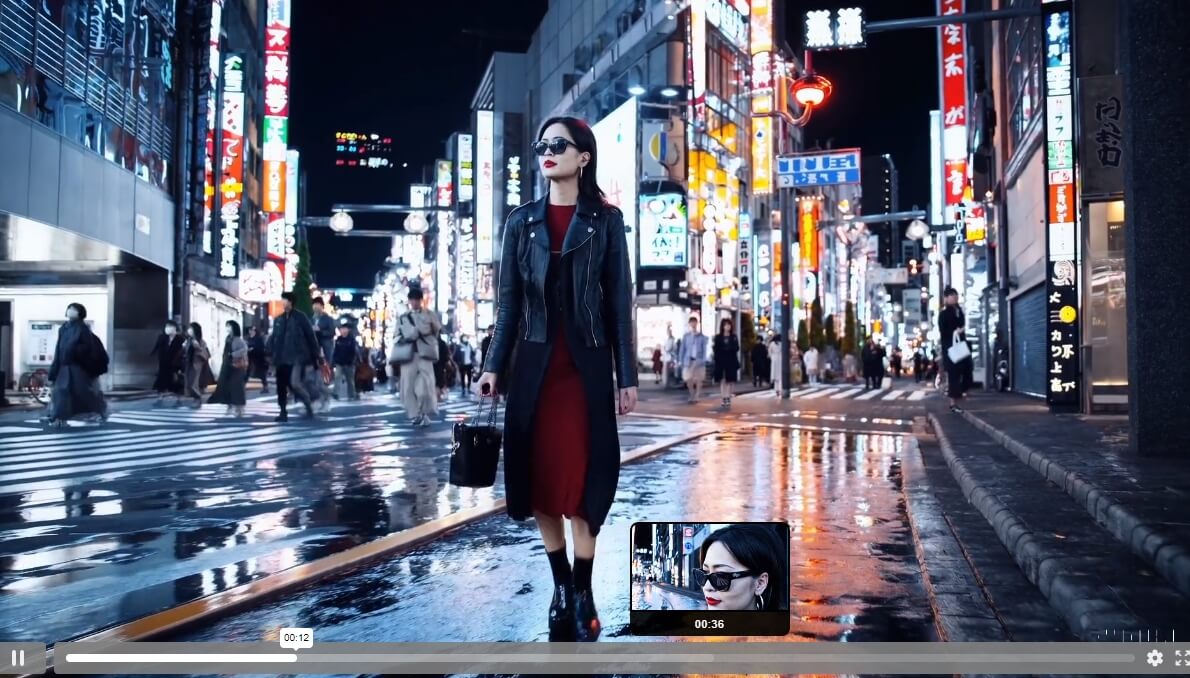
Task: Enter fullscreen mode
Action: point(1182,658)
